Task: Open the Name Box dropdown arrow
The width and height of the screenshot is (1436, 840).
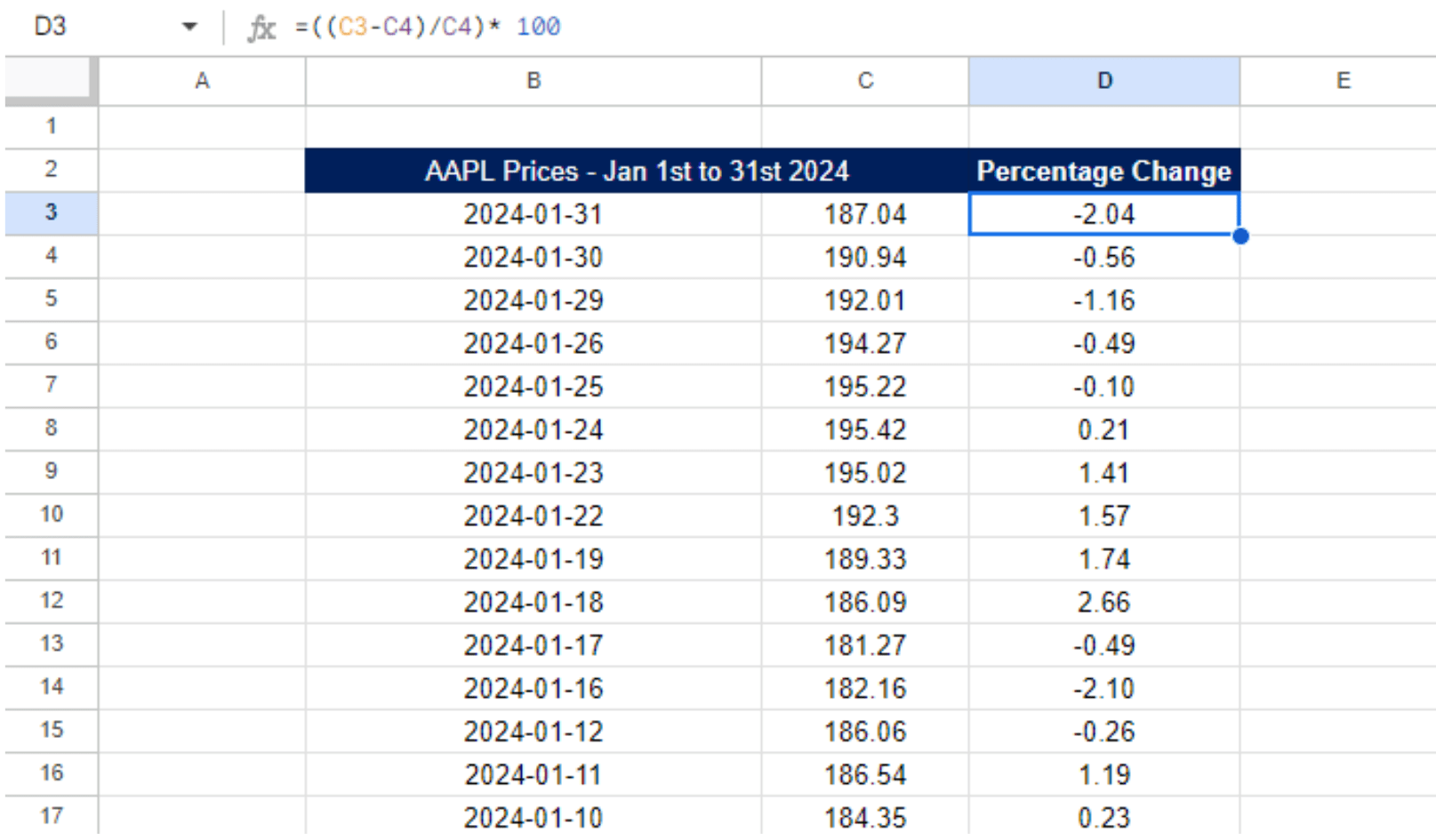Action: point(189,27)
